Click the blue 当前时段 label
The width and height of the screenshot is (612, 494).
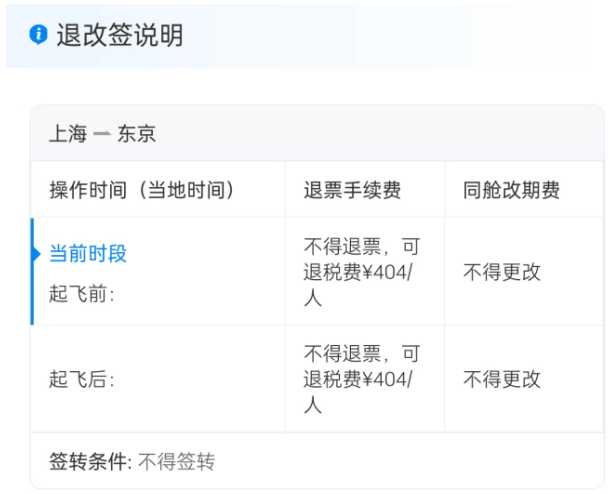[x=88, y=253]
